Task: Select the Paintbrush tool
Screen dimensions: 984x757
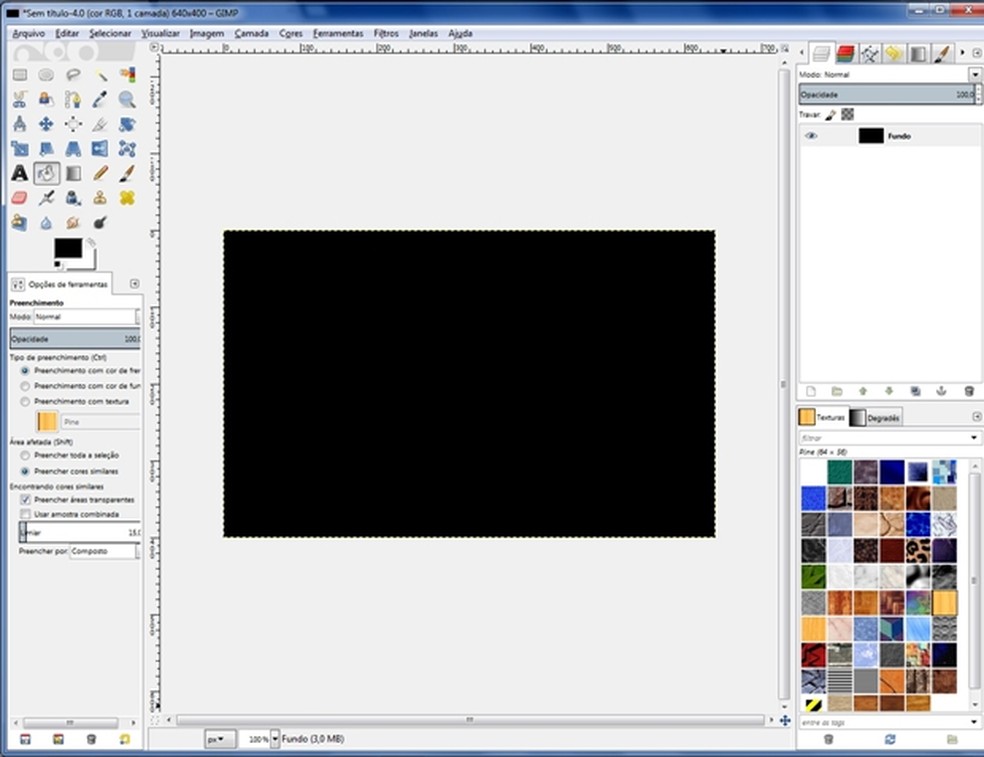Action: (127, 173)
